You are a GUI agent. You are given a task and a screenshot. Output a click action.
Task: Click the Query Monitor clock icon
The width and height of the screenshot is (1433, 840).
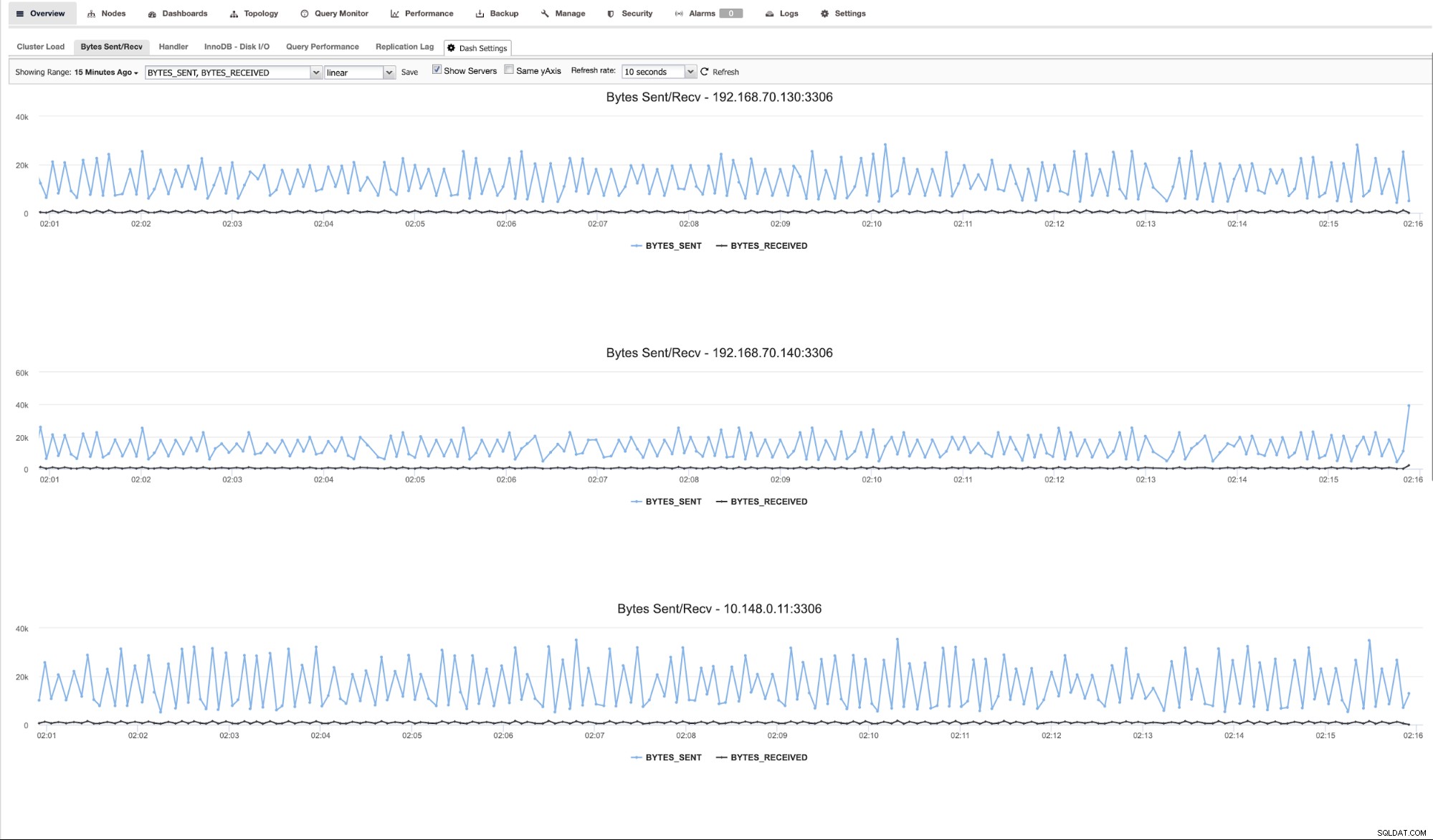point(305,14)
